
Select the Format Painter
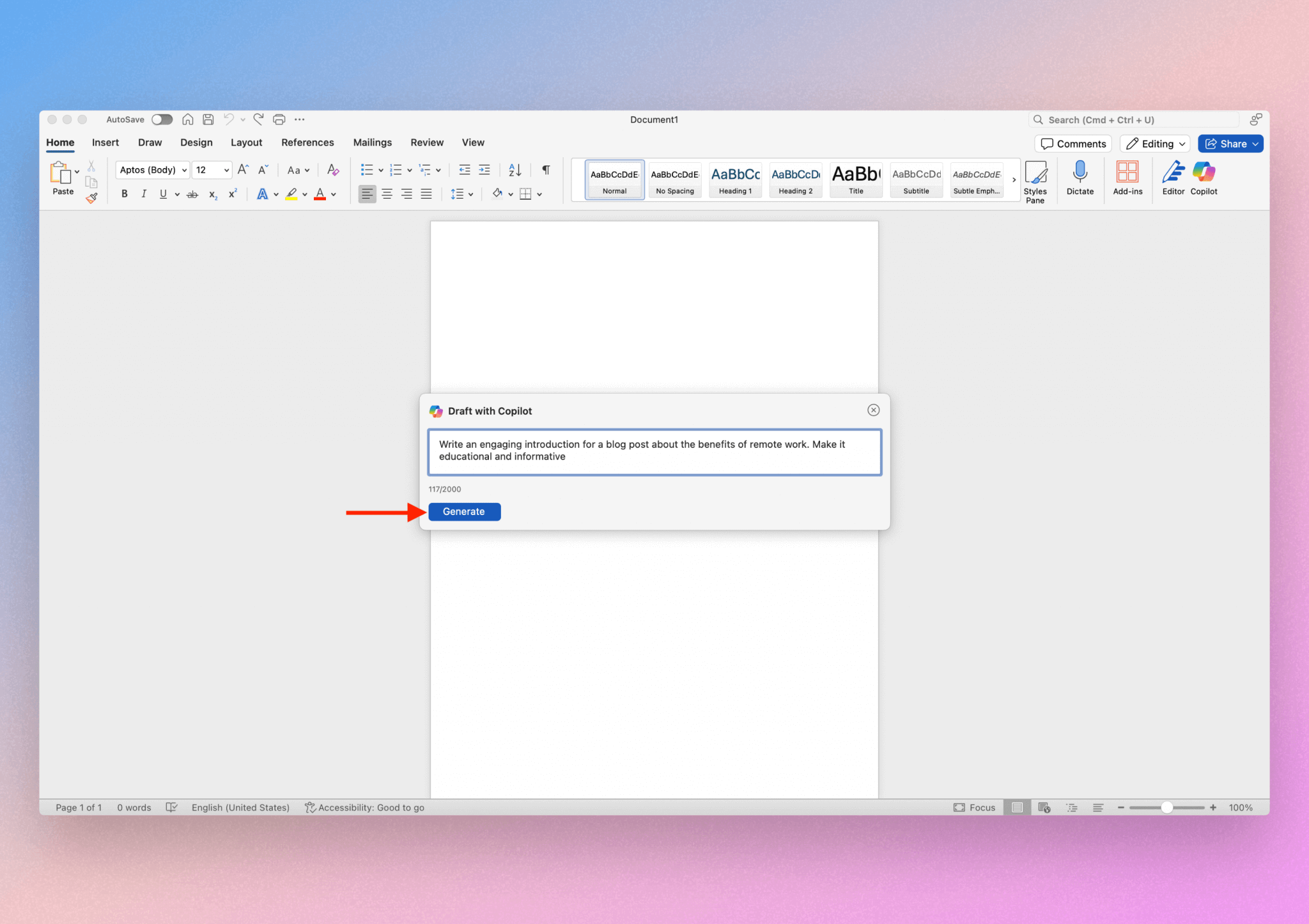point(91,198)
